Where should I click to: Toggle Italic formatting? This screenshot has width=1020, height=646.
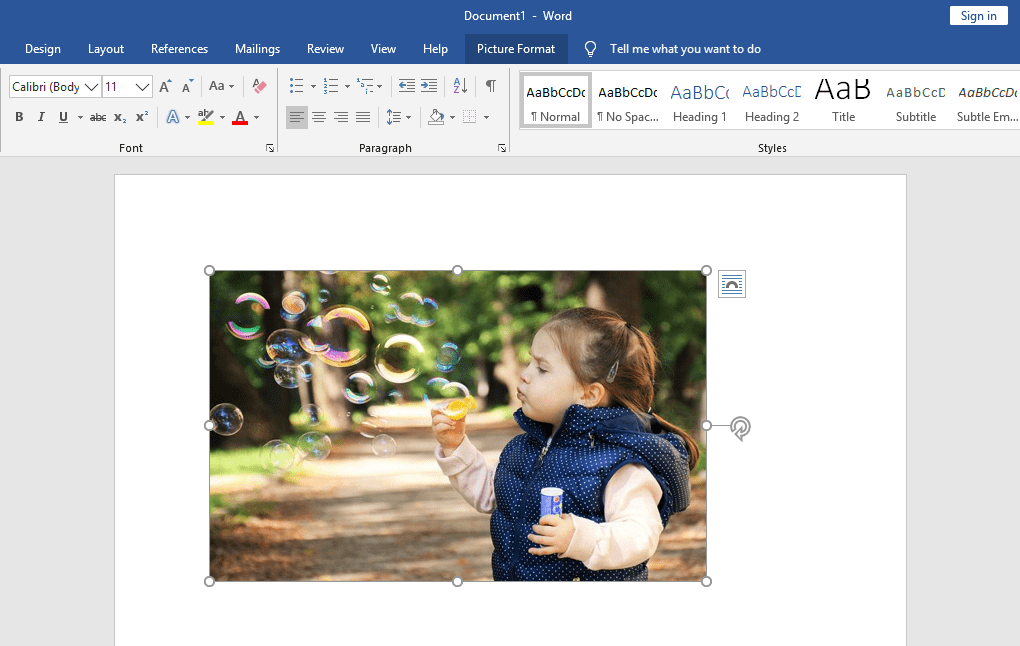coord(41,117)
